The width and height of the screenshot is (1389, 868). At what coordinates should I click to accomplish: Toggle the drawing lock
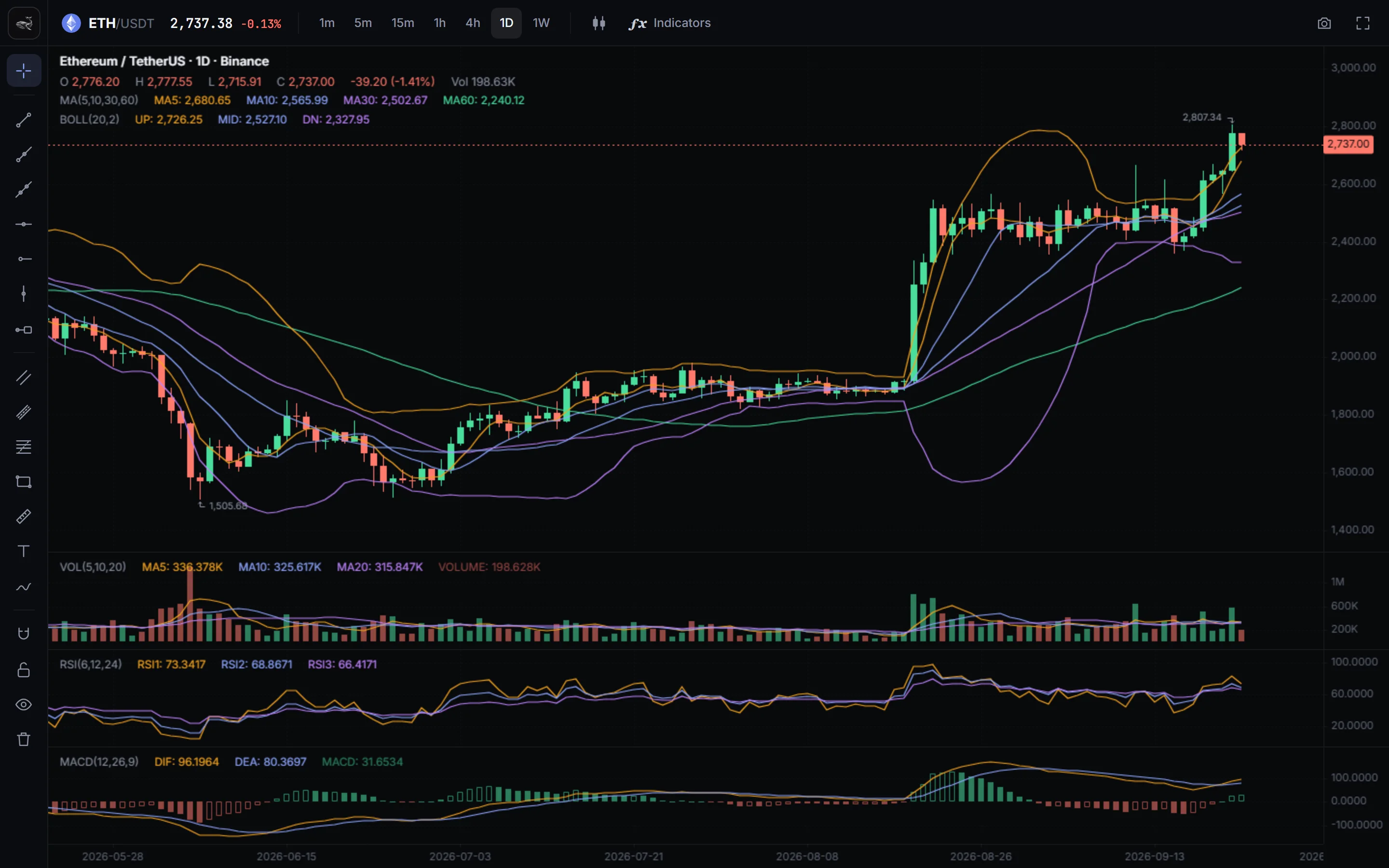pos(24,669)
